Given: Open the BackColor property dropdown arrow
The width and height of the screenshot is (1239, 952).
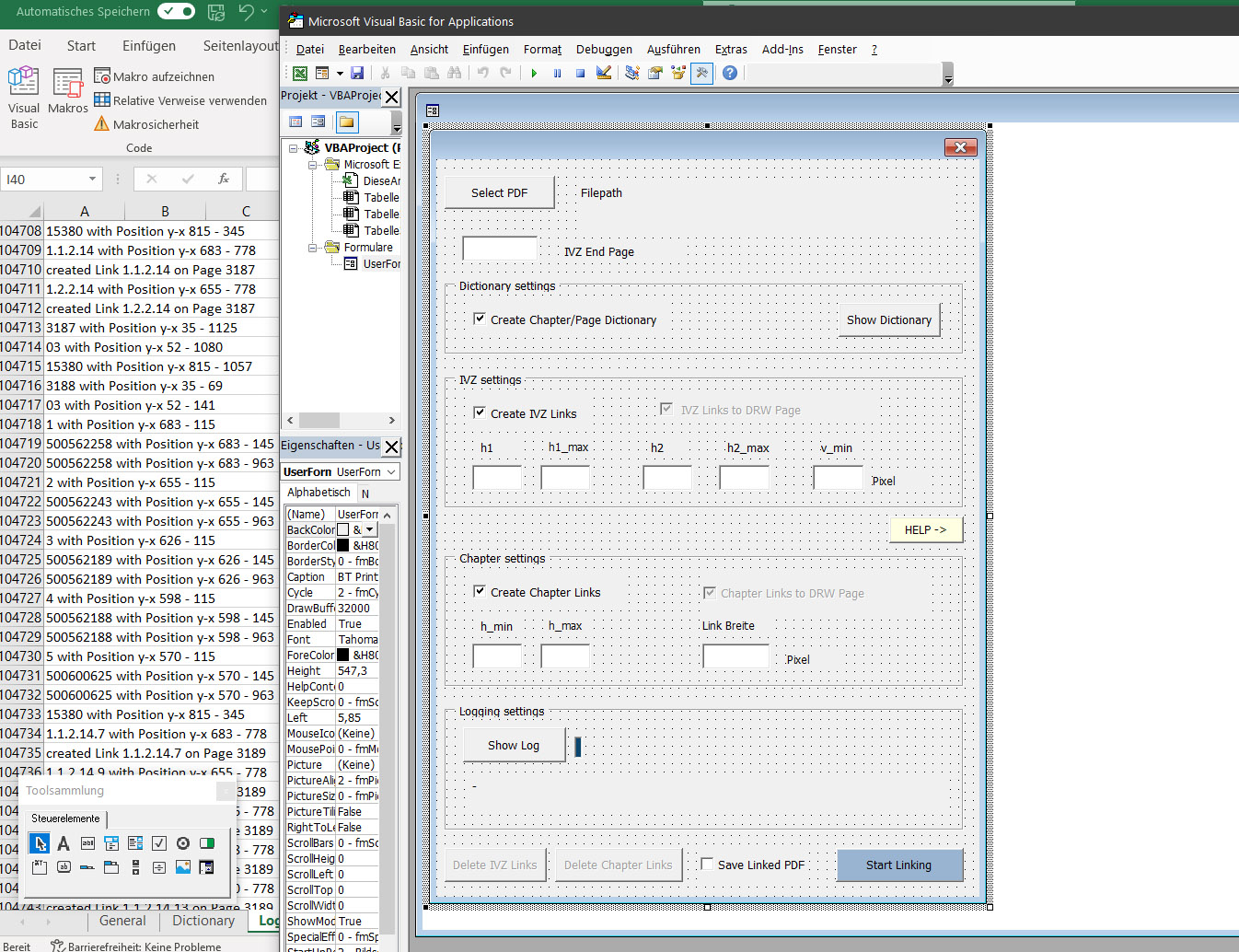Looking at the screenshot, I should pyautogui.click(x=370, y=529).
